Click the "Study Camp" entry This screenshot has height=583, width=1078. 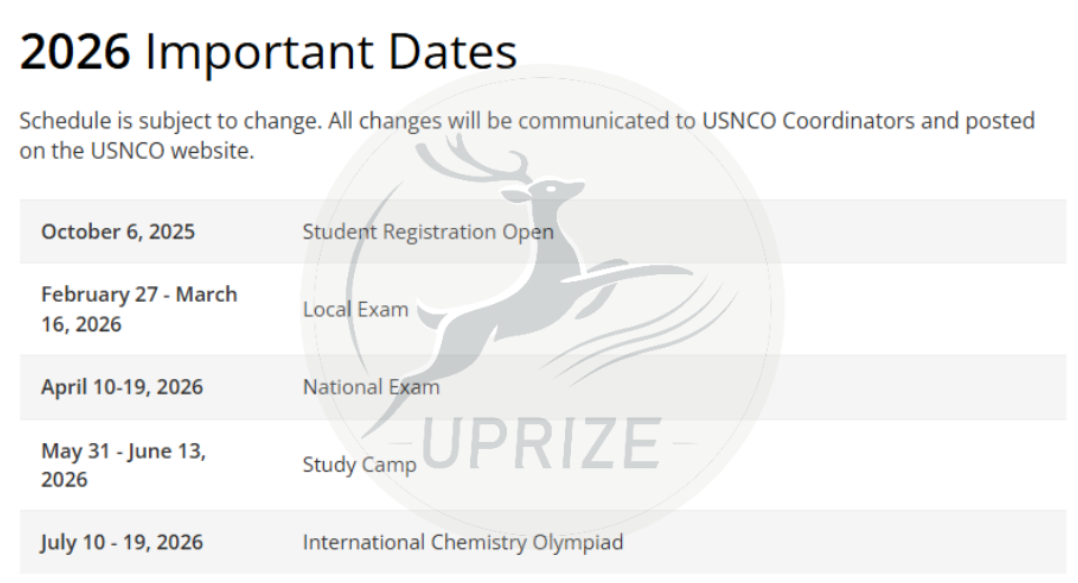click(x=359, y=465)
